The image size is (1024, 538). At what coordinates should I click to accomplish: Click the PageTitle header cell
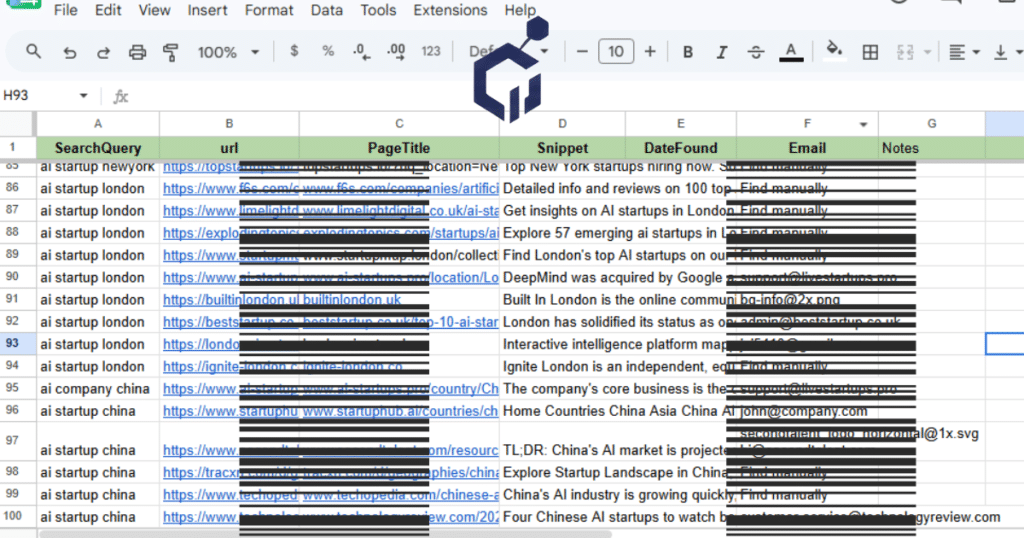pyautogui.click(x=399, y=148)
